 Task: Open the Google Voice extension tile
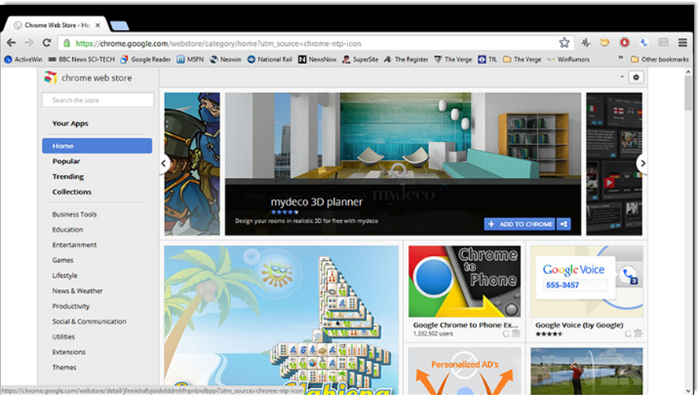coord(587,292)
